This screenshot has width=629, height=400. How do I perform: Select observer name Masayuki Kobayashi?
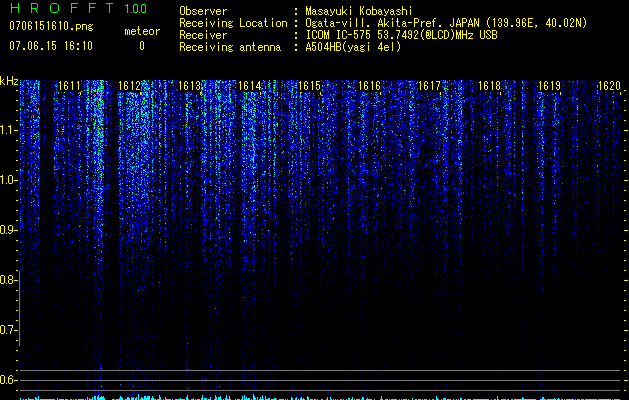[x=358, y=11]
